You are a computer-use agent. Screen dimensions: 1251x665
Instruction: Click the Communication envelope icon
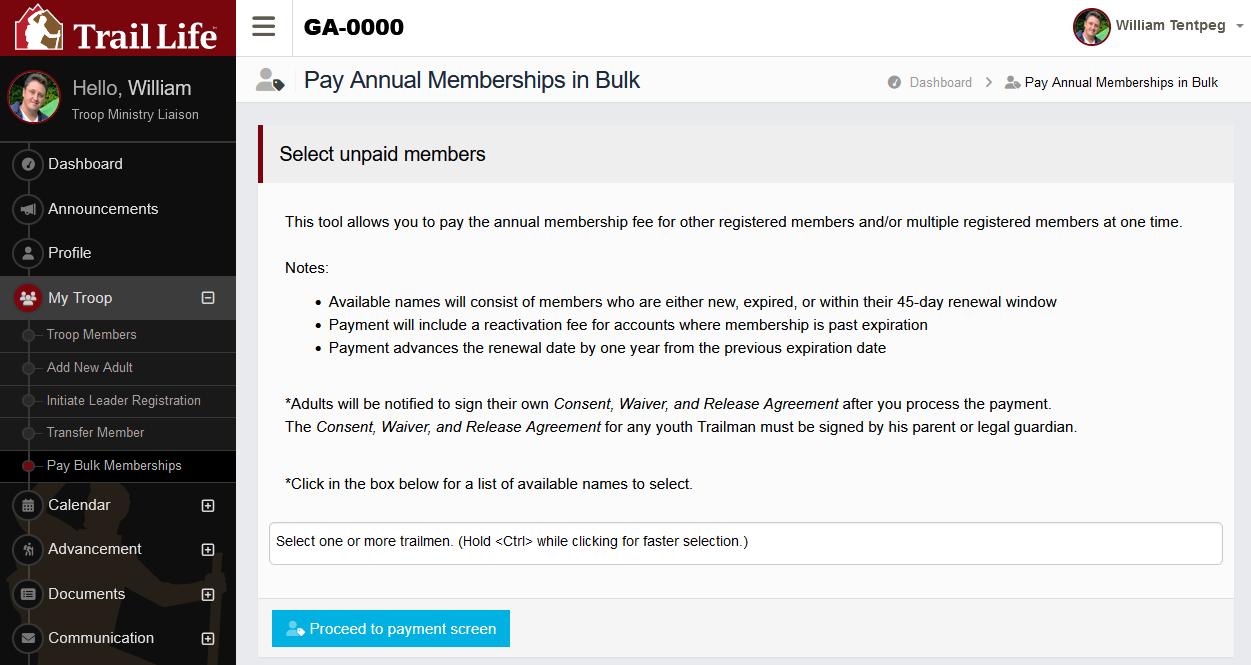click(x=28, y=638)
